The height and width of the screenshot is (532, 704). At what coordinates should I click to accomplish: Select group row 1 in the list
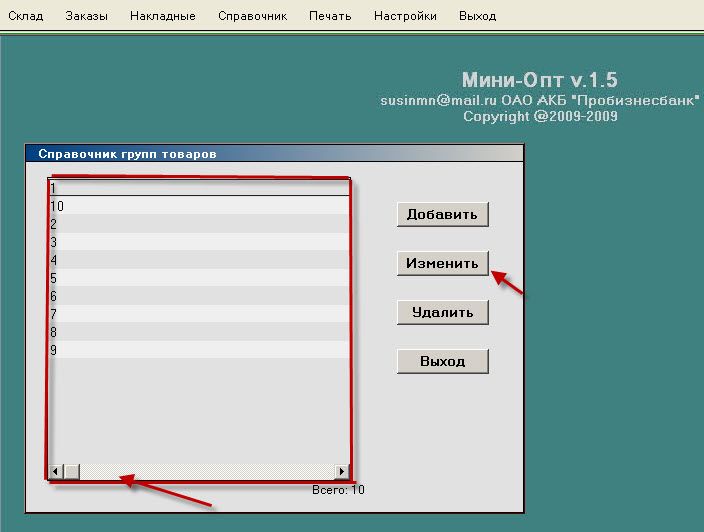point(200,188)
